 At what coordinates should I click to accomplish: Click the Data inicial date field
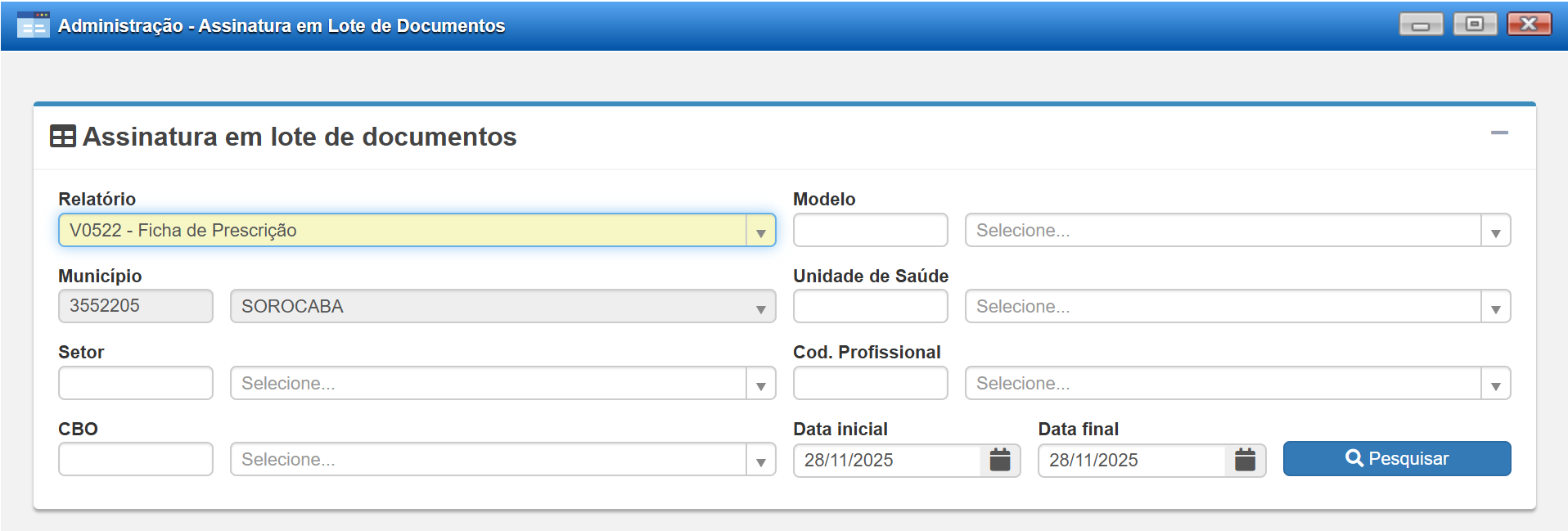click(887, 461)
